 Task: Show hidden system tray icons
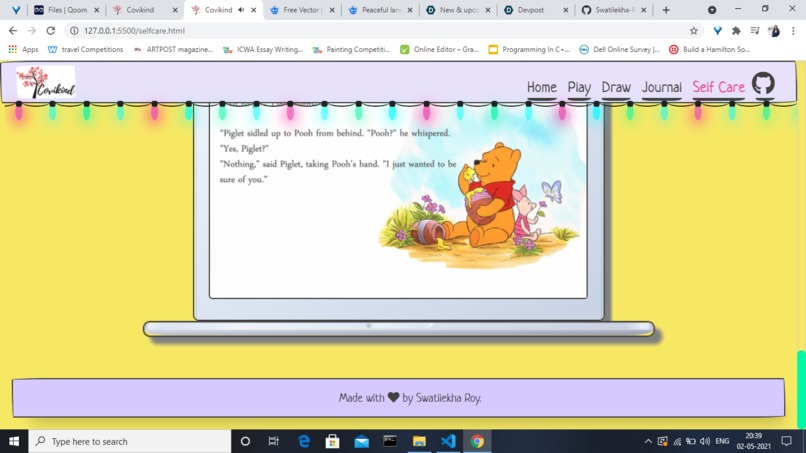648,441
